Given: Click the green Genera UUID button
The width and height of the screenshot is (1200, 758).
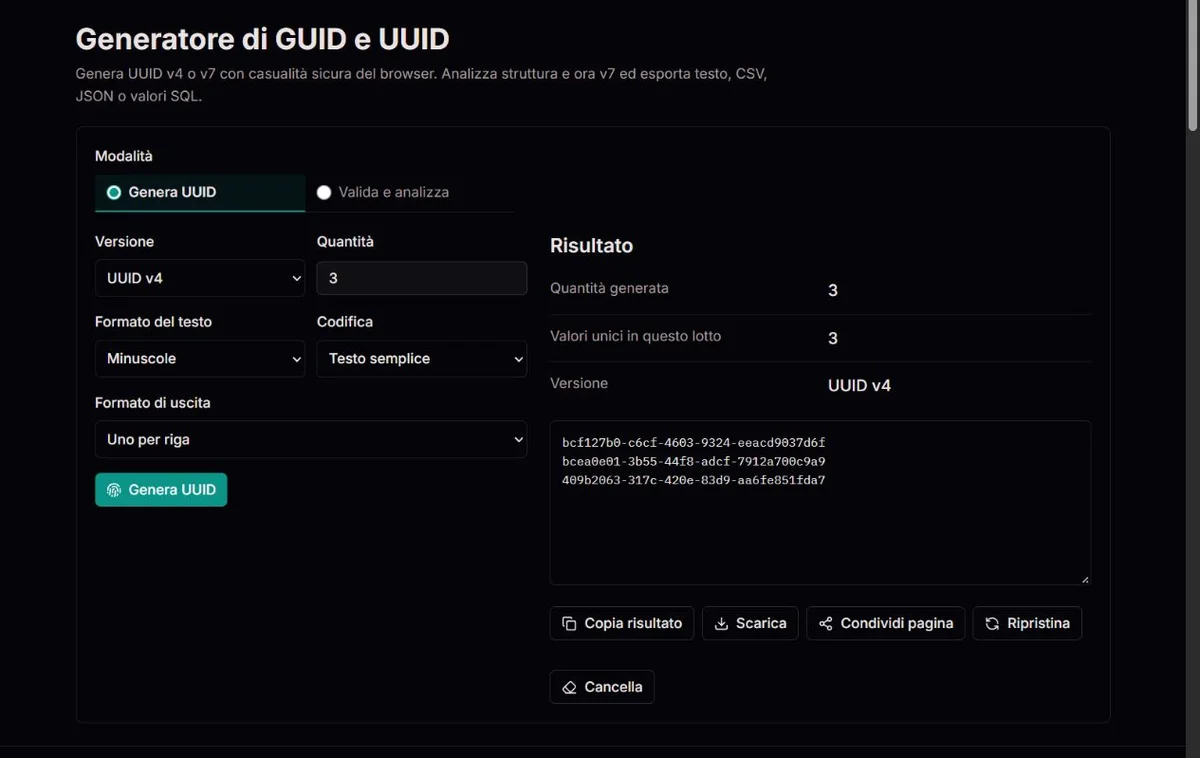Looking at the screenshot, I should point(161,490).
